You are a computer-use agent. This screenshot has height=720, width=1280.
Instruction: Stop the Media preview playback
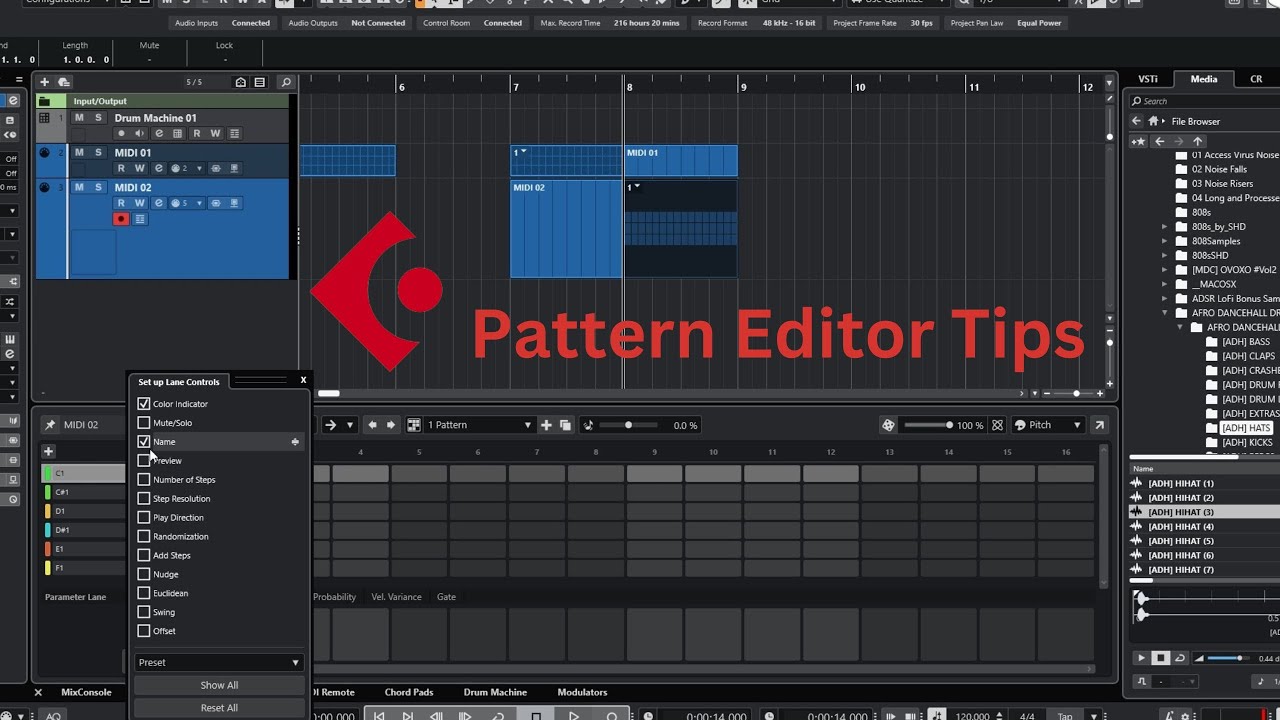pos(1161,658)
